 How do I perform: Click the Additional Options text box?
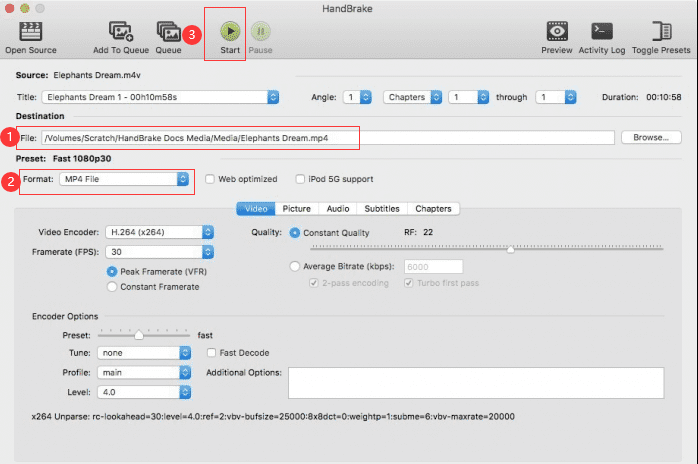pos(476,383)
